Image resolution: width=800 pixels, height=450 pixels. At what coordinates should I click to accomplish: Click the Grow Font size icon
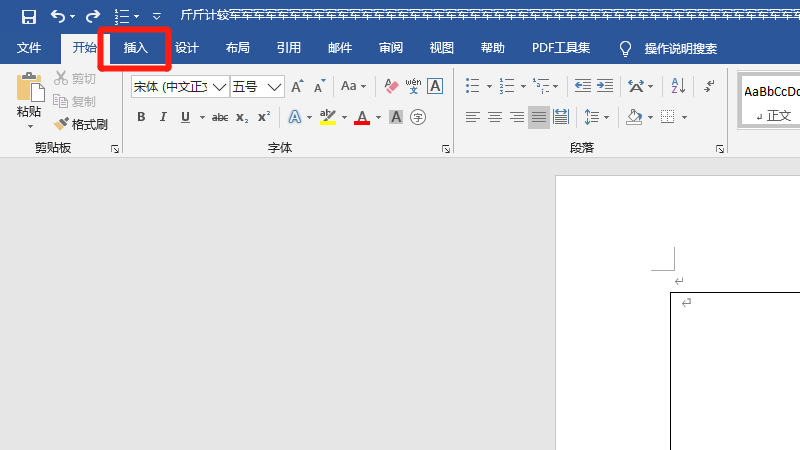(297, 87)
